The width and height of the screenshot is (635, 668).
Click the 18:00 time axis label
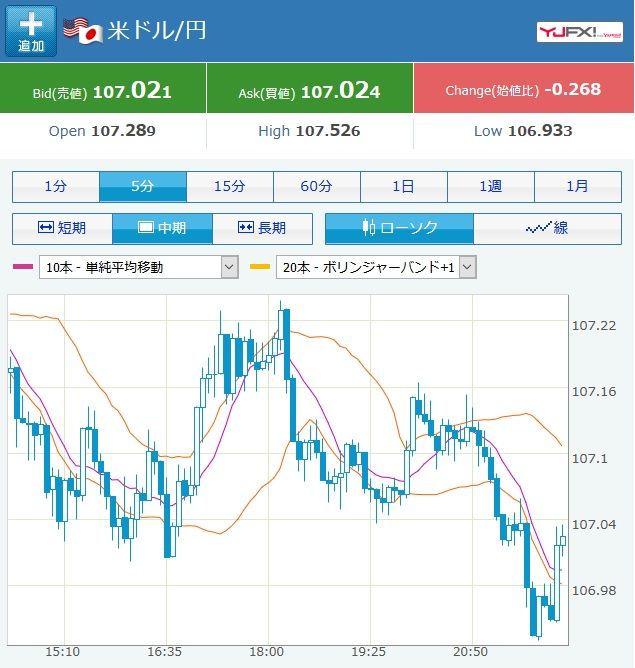(267, 652)
